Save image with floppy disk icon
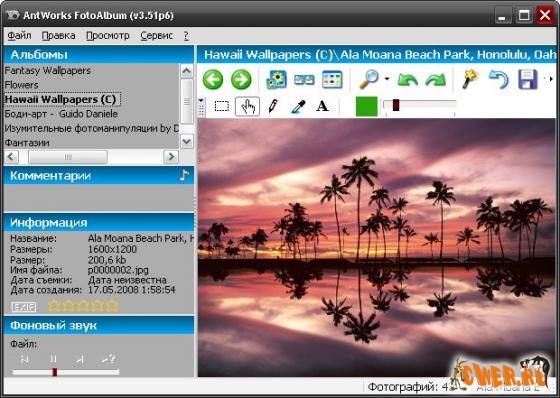This screenshot has height=398, width=560. point(528,79)
